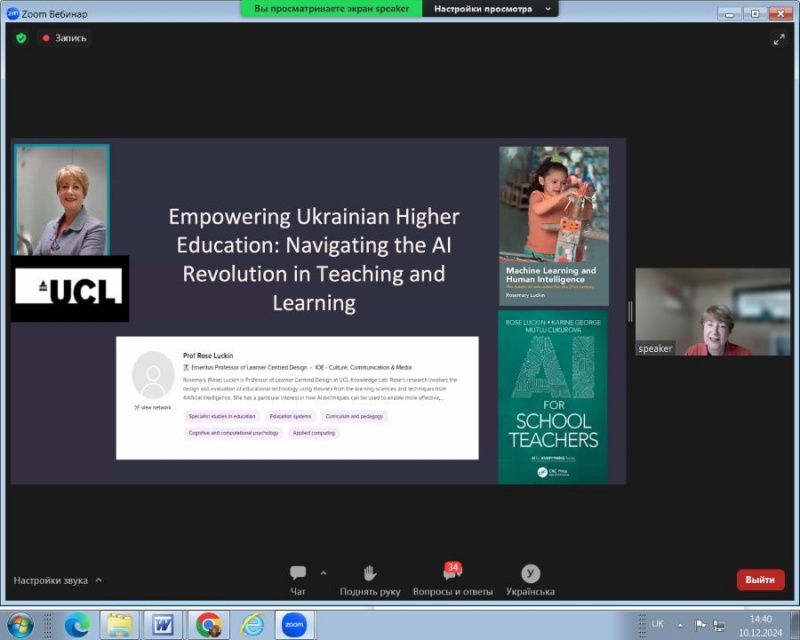This screenshot has height=640, width=800.
Task: Click the UK keyboard language indicator
Action: pos(657,624)
